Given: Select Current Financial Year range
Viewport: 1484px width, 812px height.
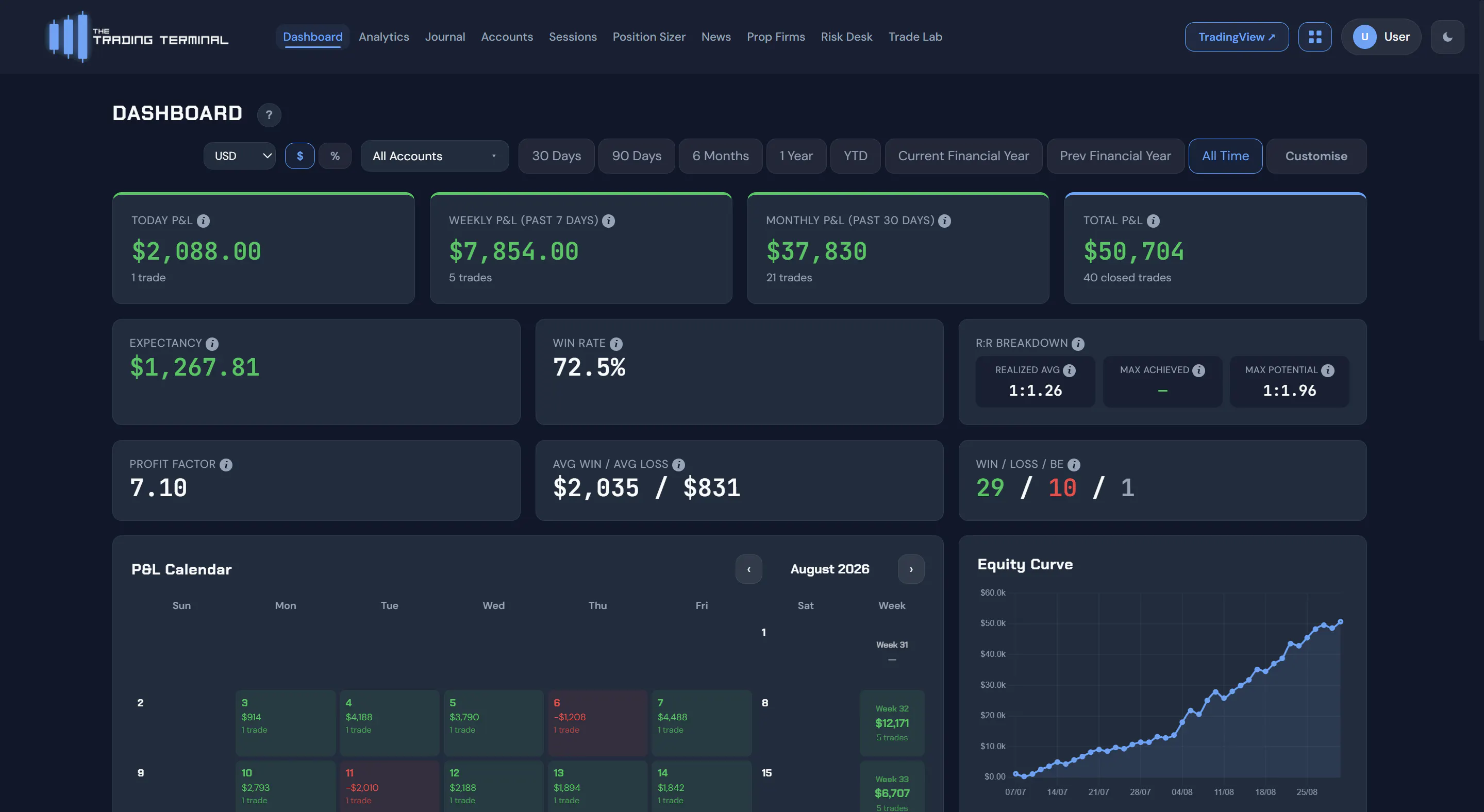Looking at the screenshot, I should pos(963,156).
